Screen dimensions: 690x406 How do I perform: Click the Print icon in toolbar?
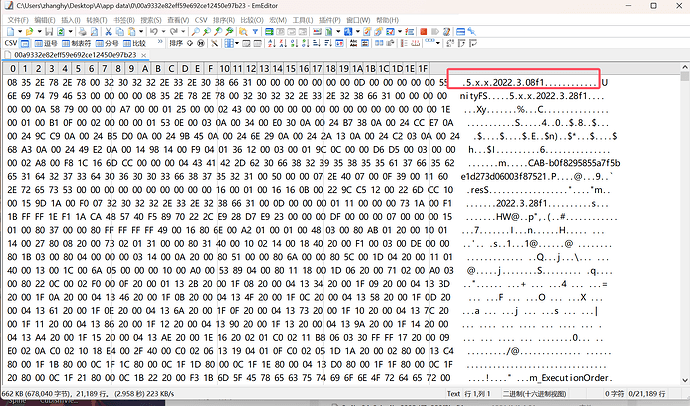pyautogui.click(x=82, y=32)
